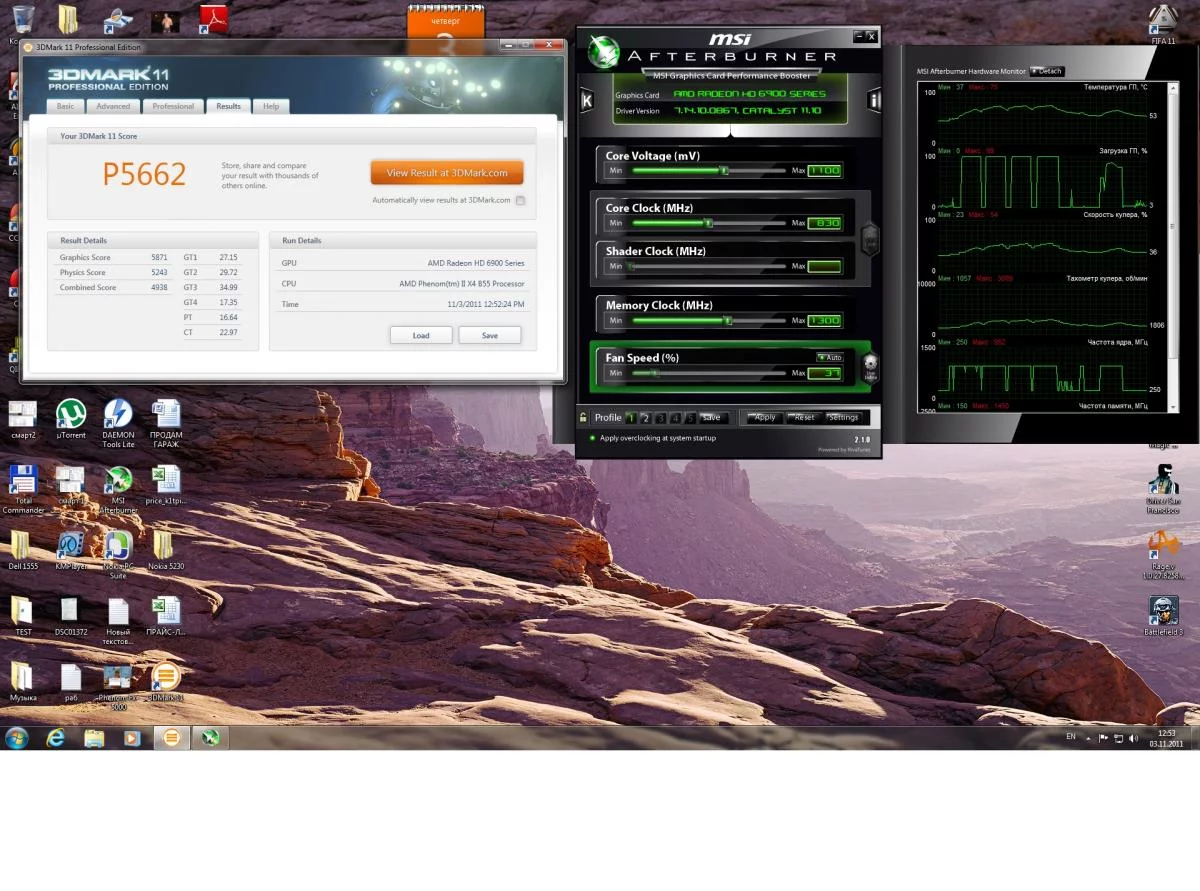Click the Memory Clock value field 1300

pos(825,321)
